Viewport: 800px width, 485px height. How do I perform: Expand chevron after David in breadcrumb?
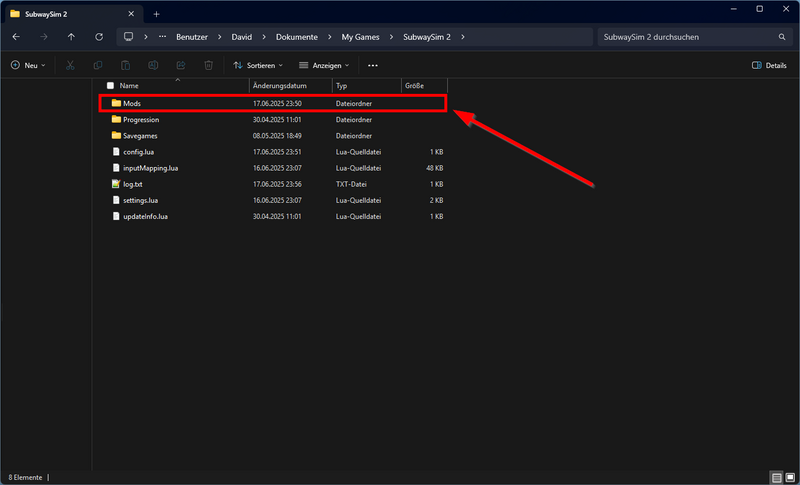pyautogui.click(x=264, y=37)
